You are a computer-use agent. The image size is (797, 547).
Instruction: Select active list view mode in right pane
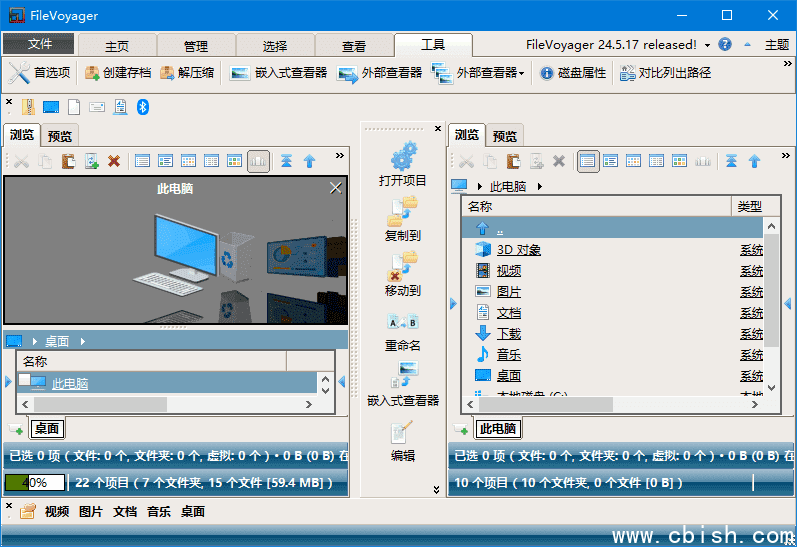coord(588,162)
